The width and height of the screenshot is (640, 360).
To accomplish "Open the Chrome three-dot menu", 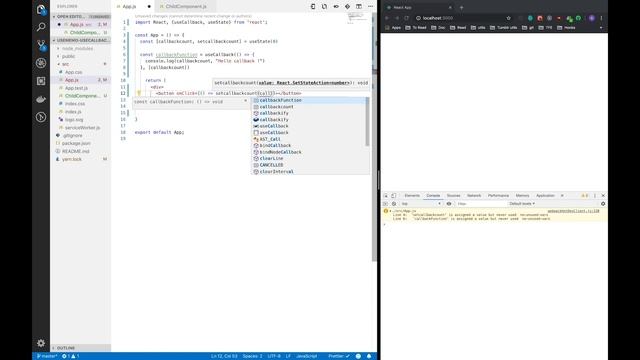I will click(601, 18).
